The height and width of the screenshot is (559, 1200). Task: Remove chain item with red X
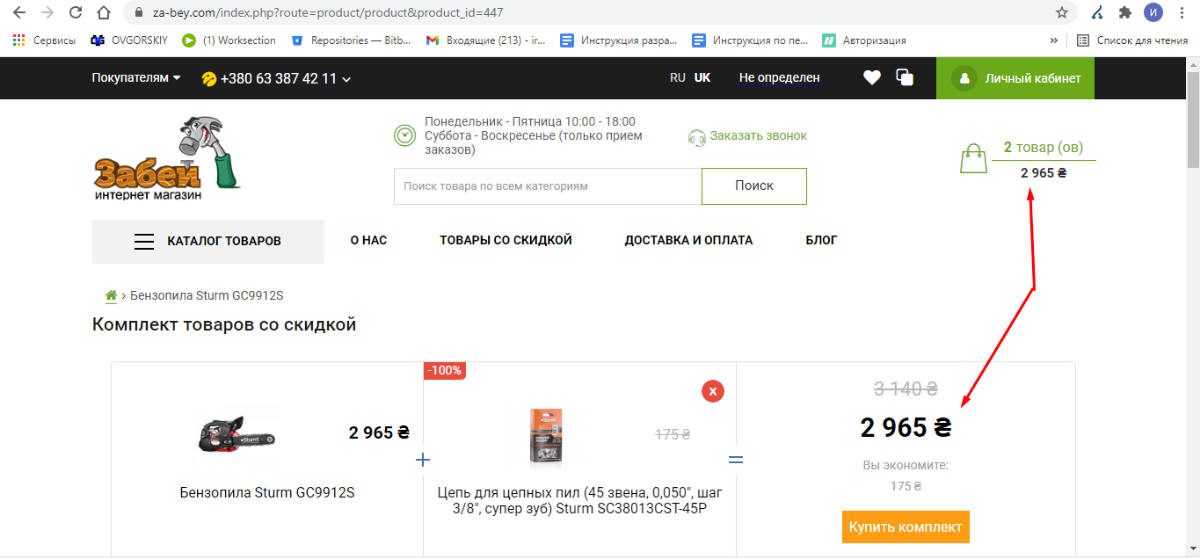point(712,391)
